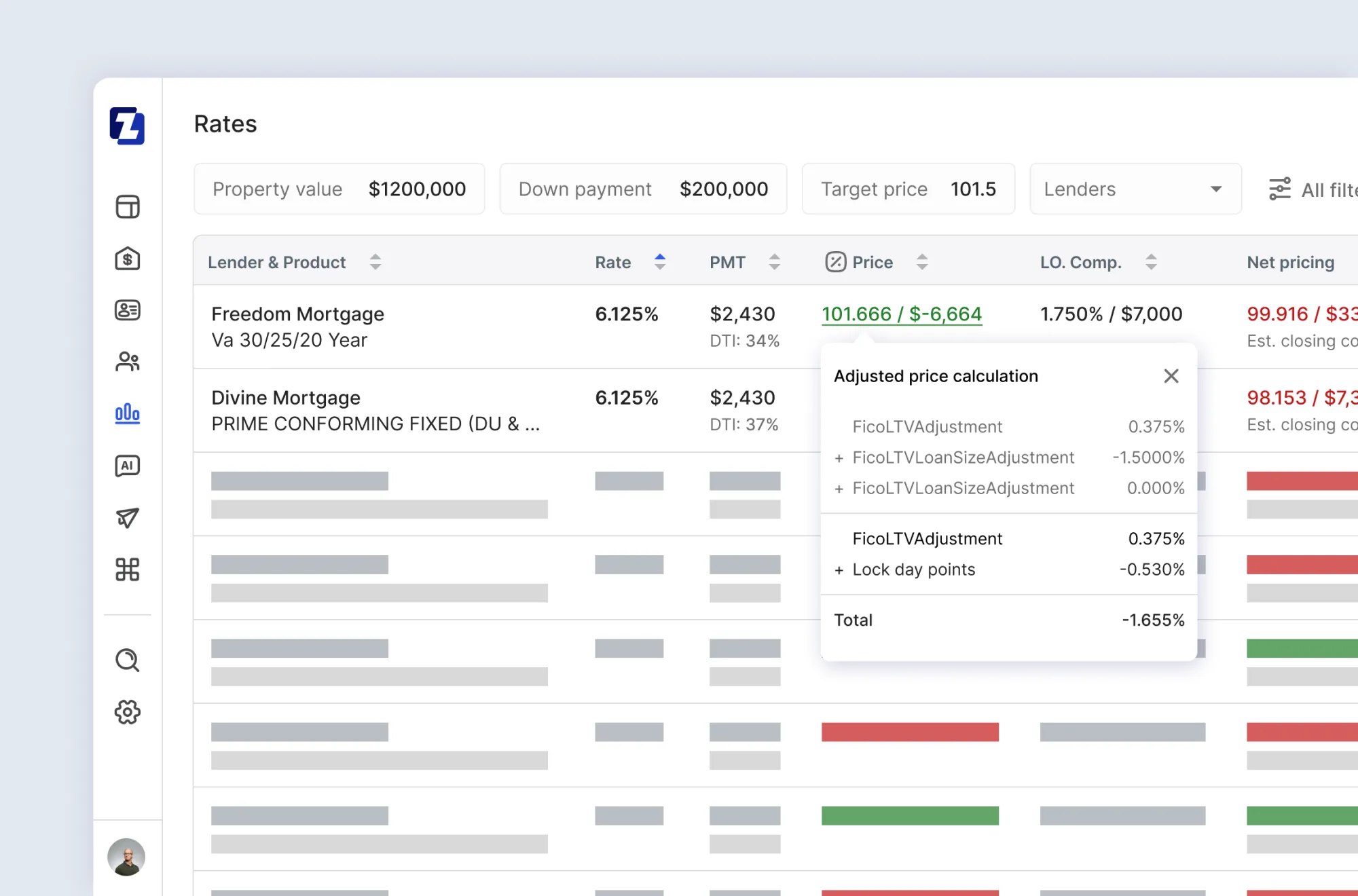The height and width of the screenshot is (896, 1358).
Task: Toggle the Price column icon filter
Action: click(x=836, y=262)
